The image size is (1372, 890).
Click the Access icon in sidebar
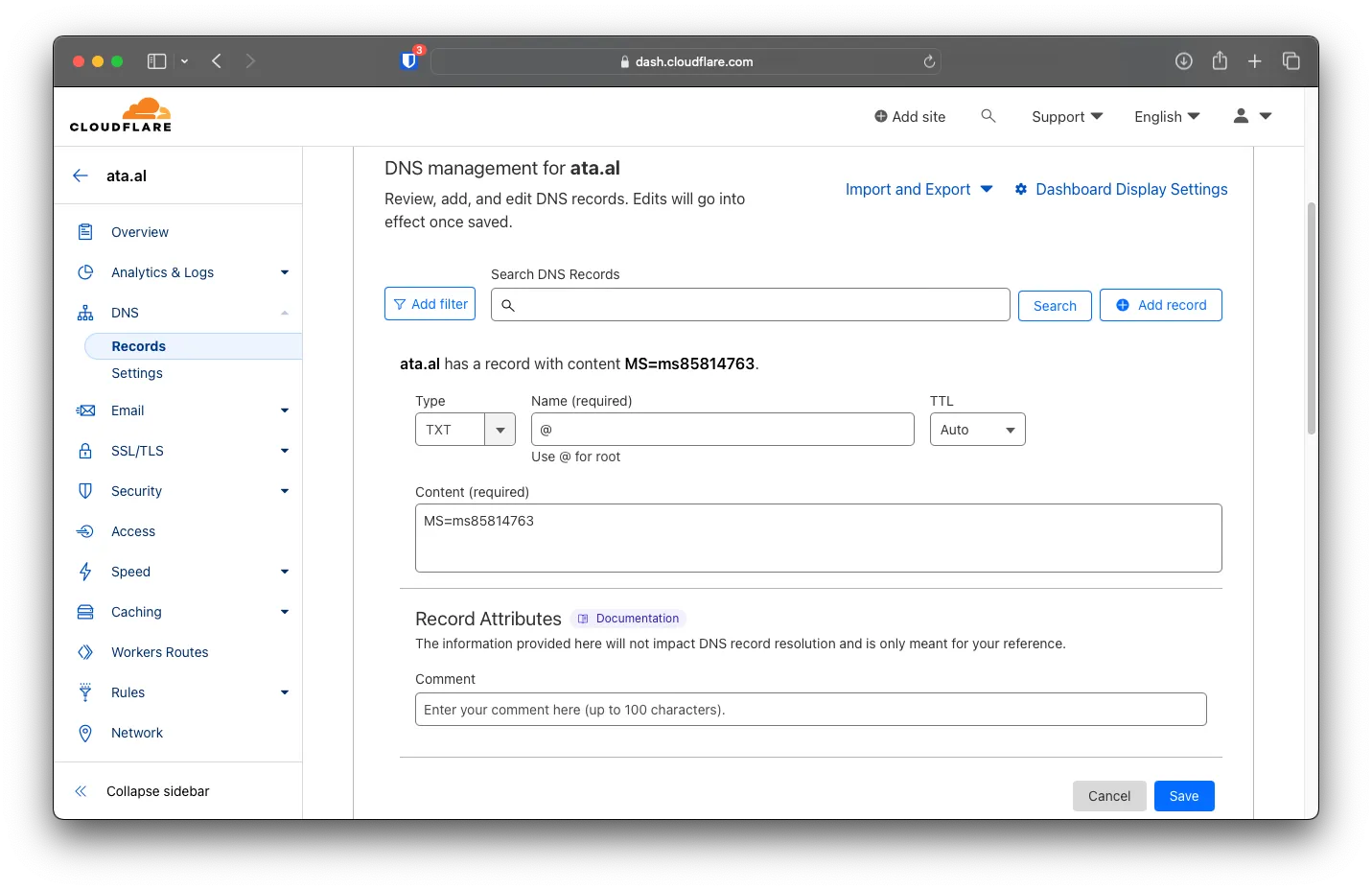pos(85,531)
